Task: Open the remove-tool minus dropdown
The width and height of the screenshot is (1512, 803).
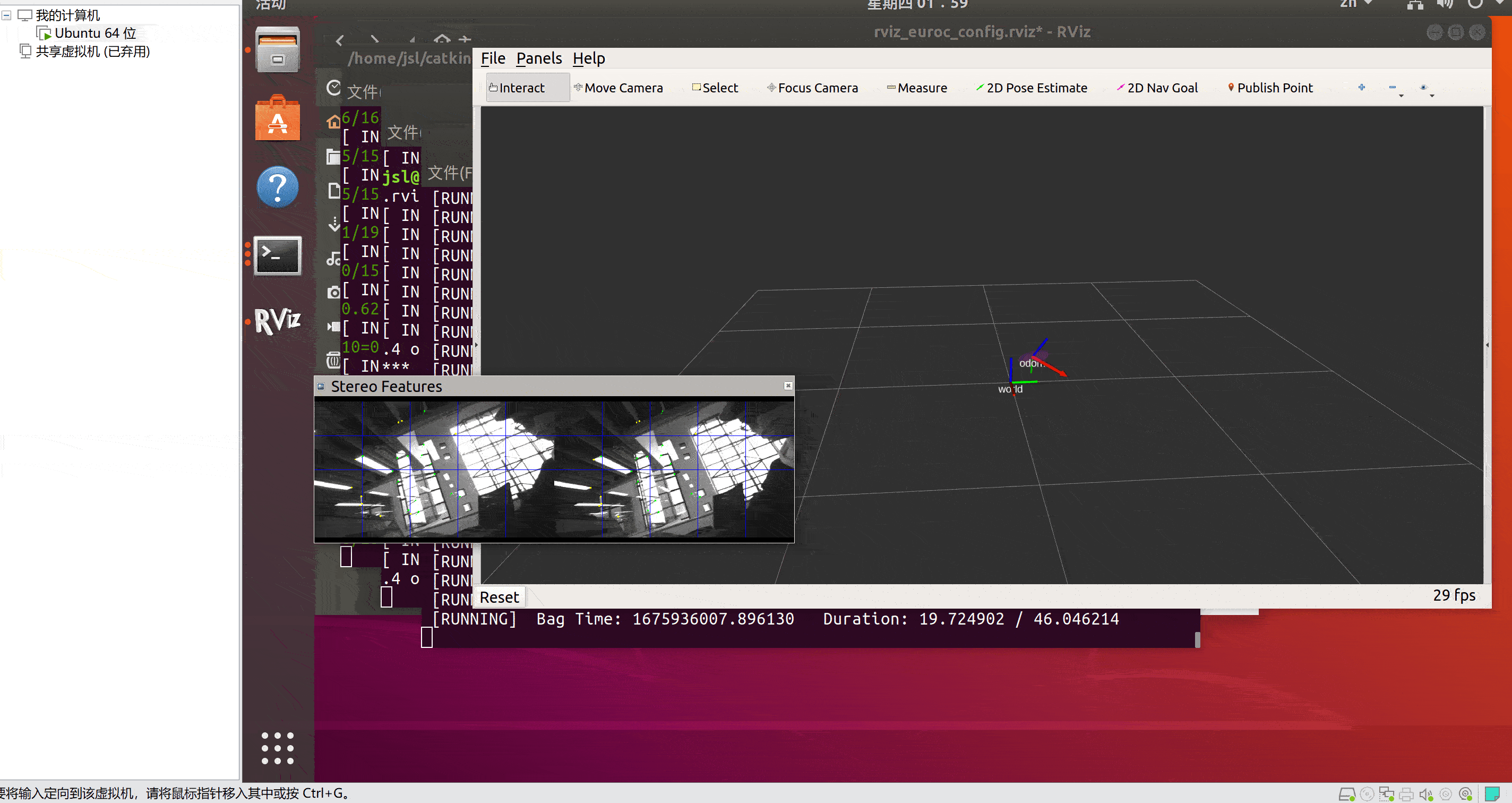Action: tap(1395, 89)
